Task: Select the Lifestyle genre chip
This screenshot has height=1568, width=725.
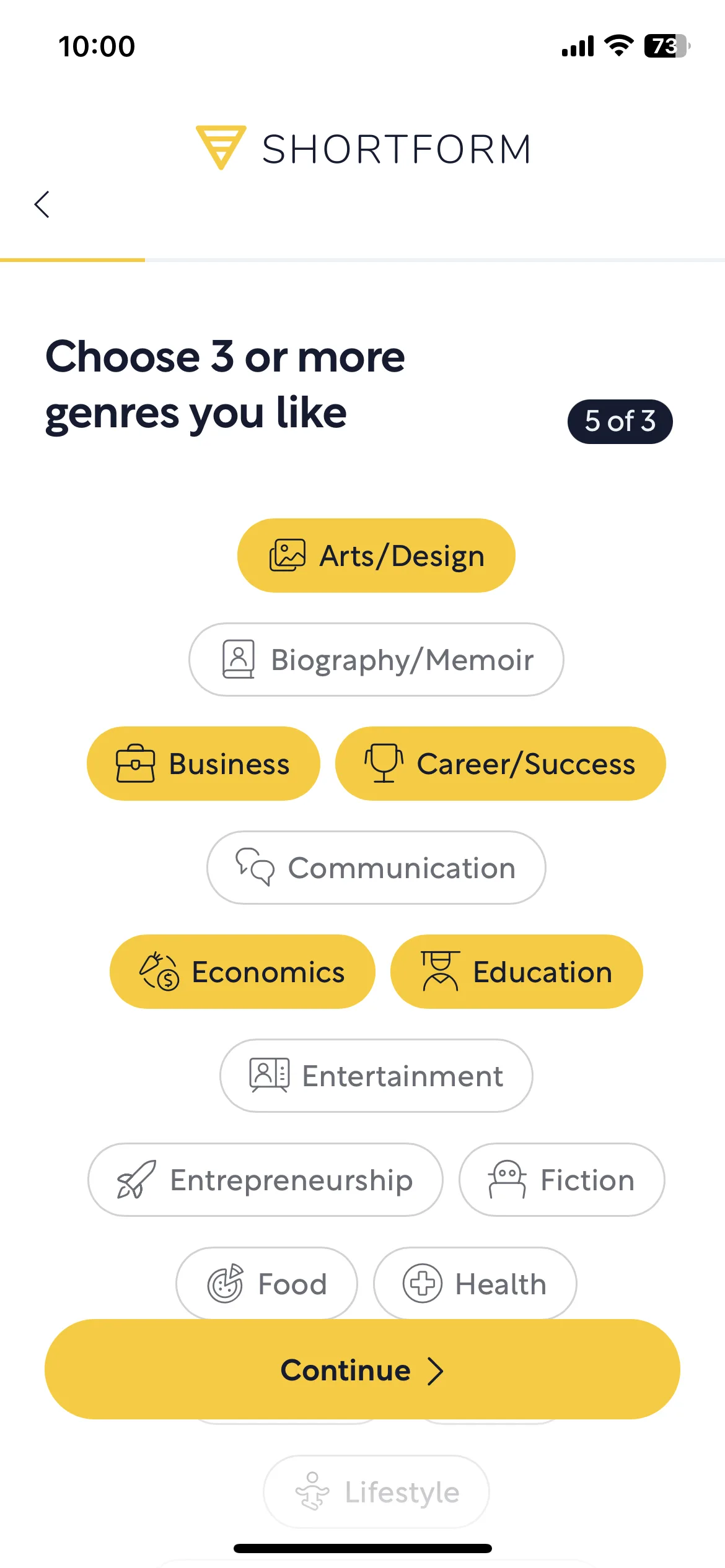Action: [376, 1491]
